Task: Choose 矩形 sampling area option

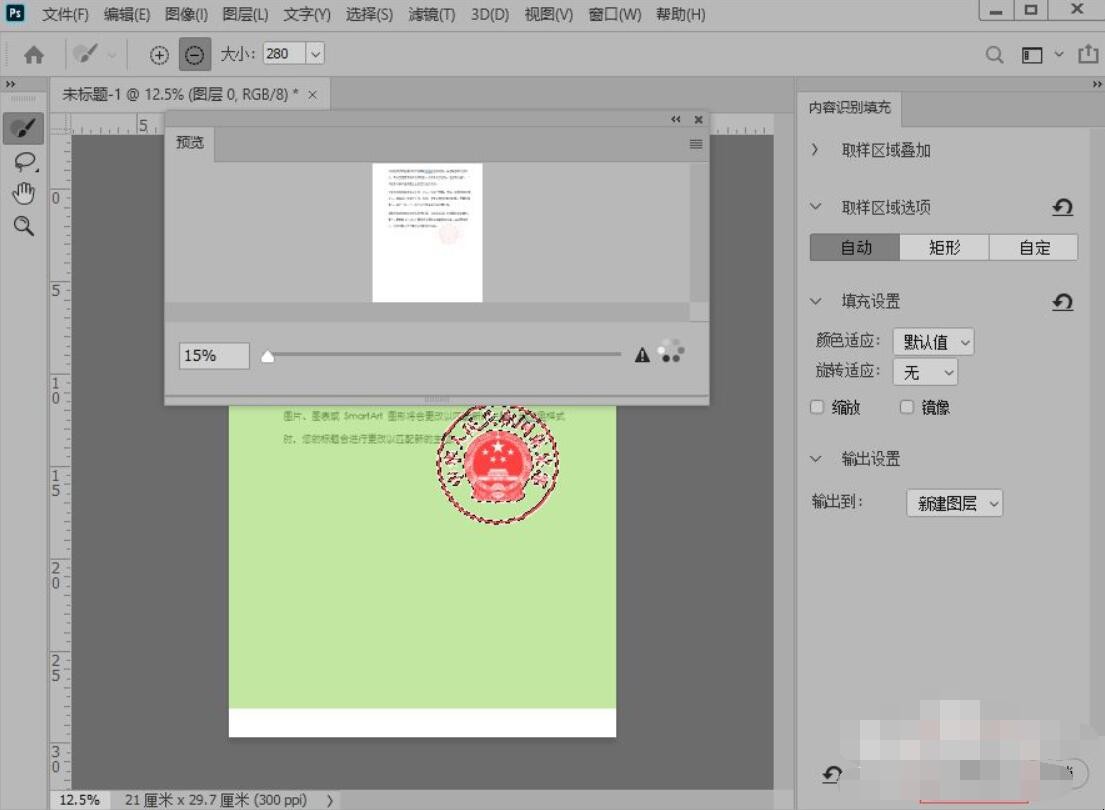Action: pos(944,247)
